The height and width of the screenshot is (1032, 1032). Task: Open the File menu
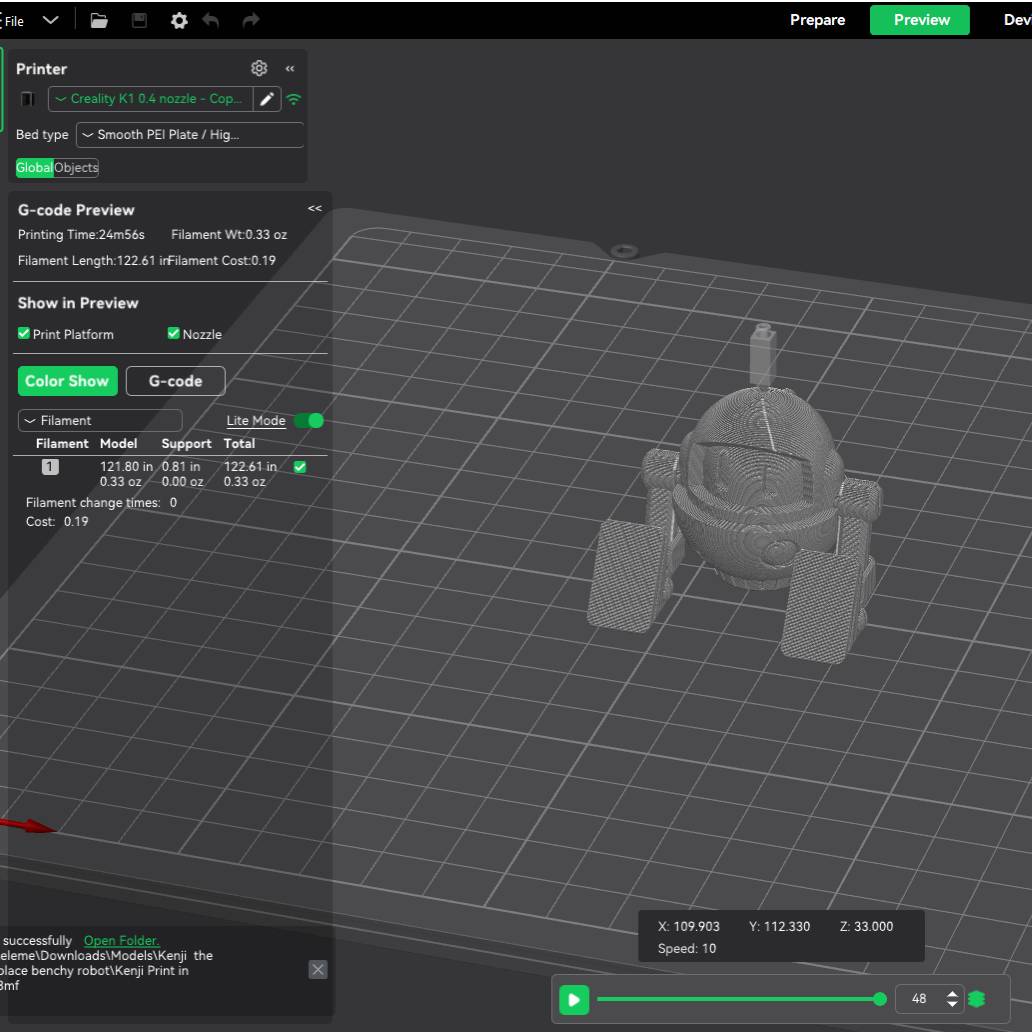[13, 21]
